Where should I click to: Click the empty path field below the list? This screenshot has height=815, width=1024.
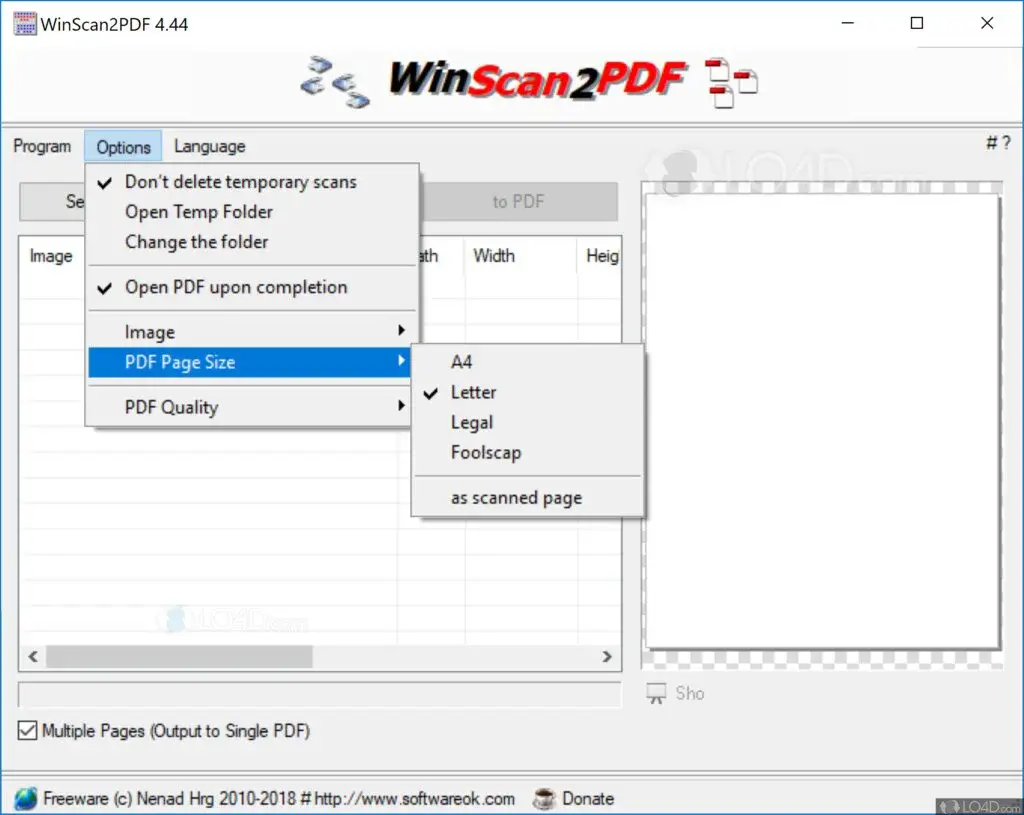tap(320, 694)
